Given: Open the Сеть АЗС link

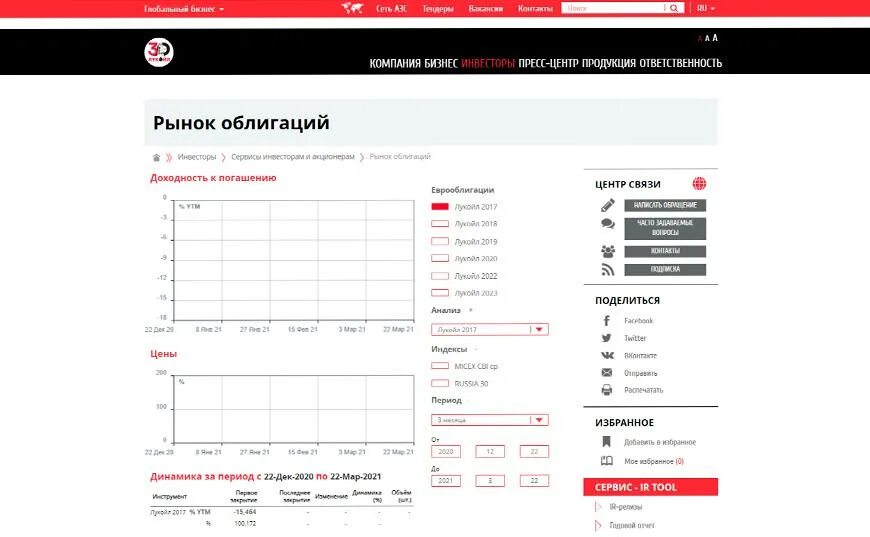Looking at the screenshot, I should (x=391, y=8).
